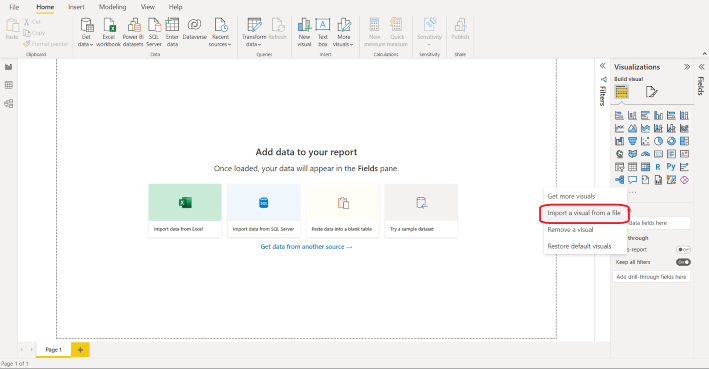Select the Donut chart visual
The height and width of the screenshot is (369, 709).
pyautogui.click(x=671, y=141)
